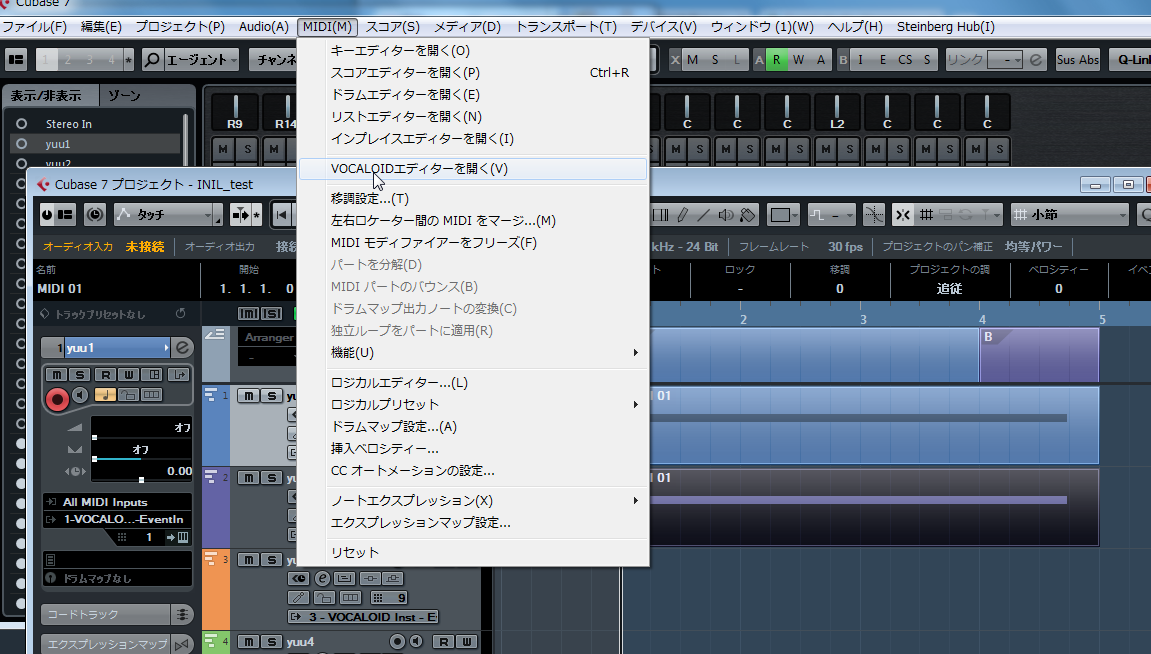Click the snap to zero crossing icon
The width and height of the screenshot is (1151, 654).
[x=874, y=214]
